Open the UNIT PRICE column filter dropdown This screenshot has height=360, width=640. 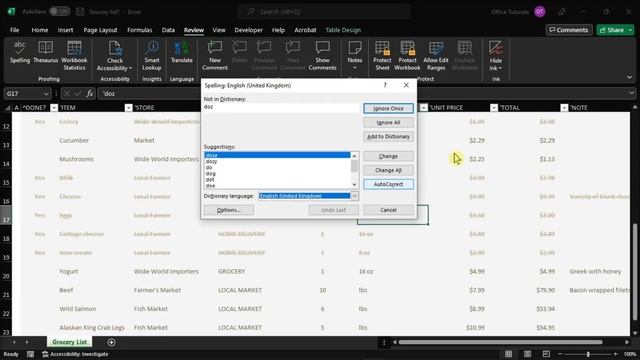(x=494, y=107)
